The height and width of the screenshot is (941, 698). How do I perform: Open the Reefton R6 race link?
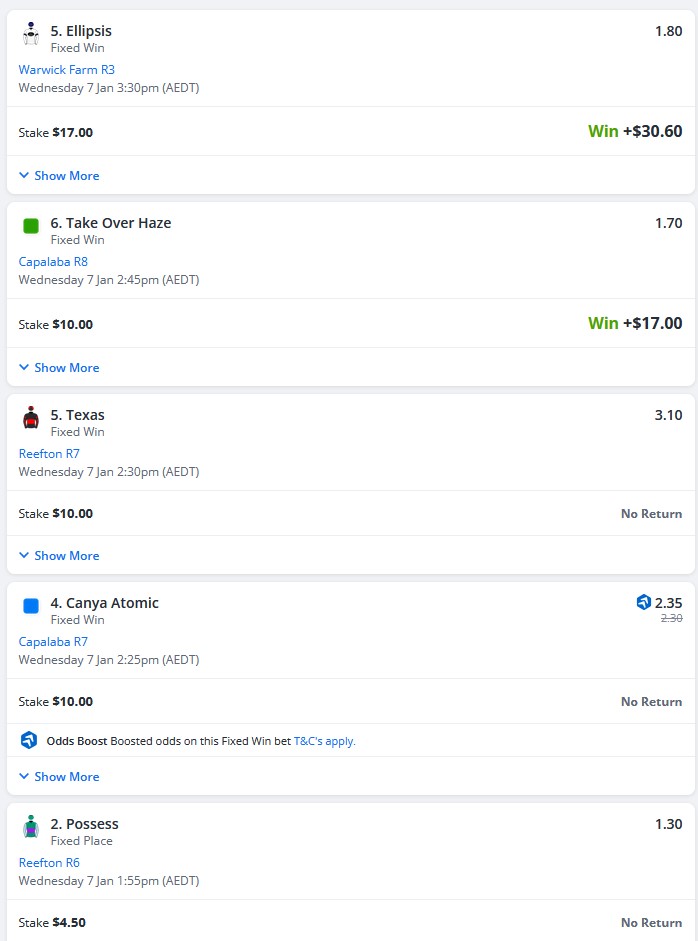49,862
